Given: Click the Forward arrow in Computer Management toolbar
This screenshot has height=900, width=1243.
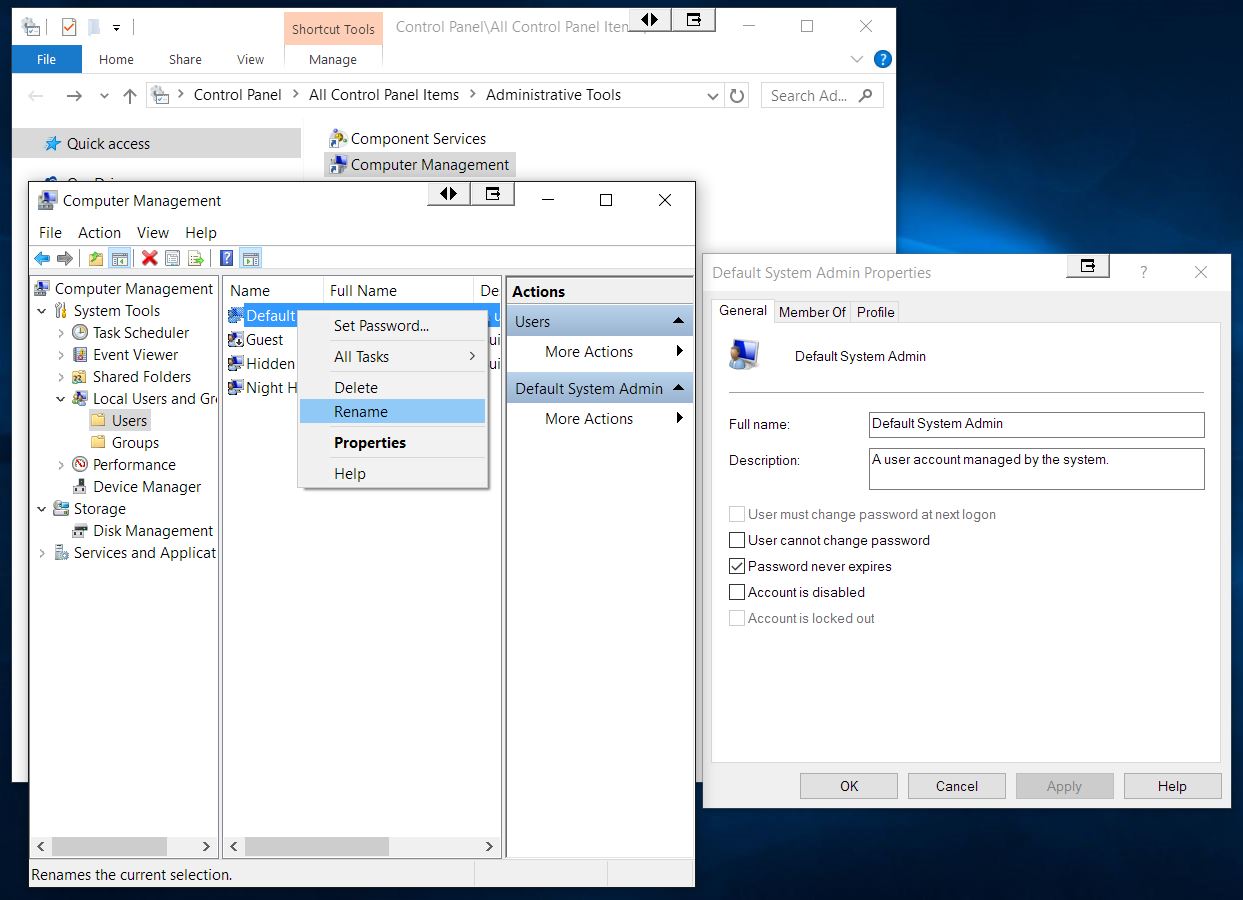Looking at the screenshot, I should click(x=65, y=259).
